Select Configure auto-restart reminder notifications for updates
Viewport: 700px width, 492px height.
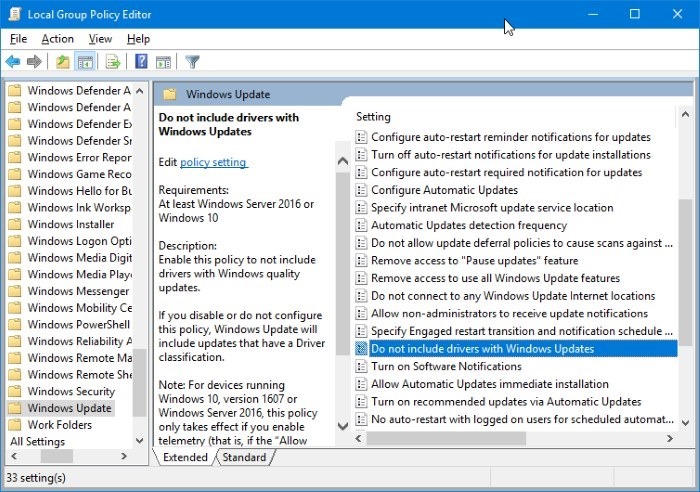pos(511,137)
